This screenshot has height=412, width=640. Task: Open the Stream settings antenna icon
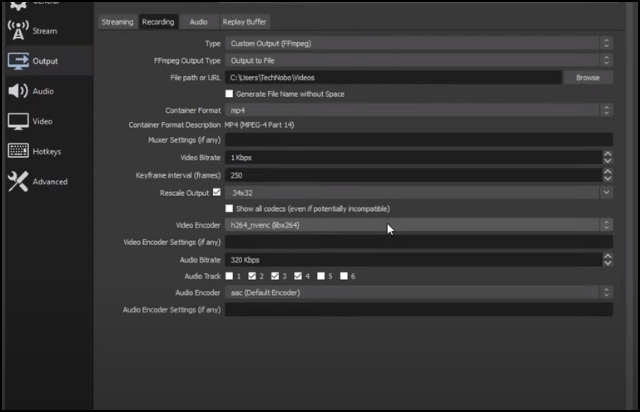18,31
